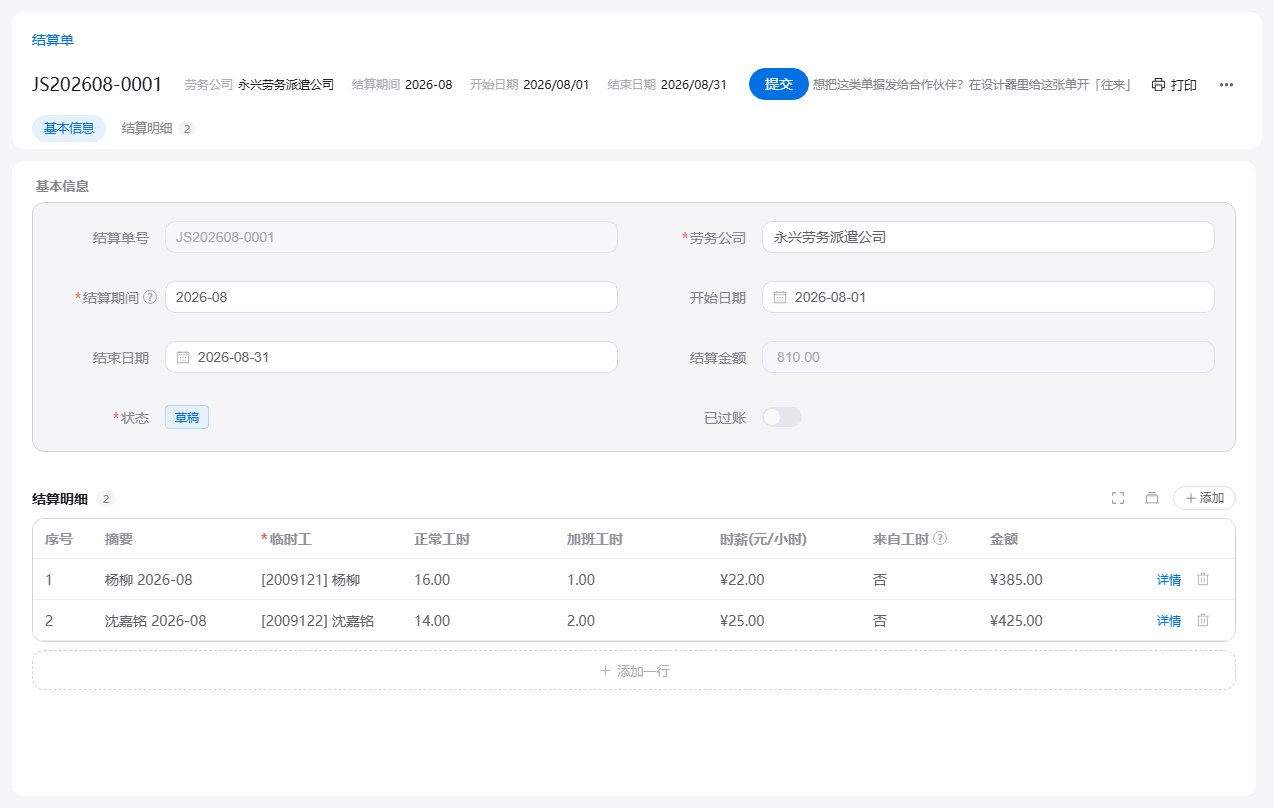Toggle the 已过账 switch
1274x808 pixels.
[x=782, y=417]
